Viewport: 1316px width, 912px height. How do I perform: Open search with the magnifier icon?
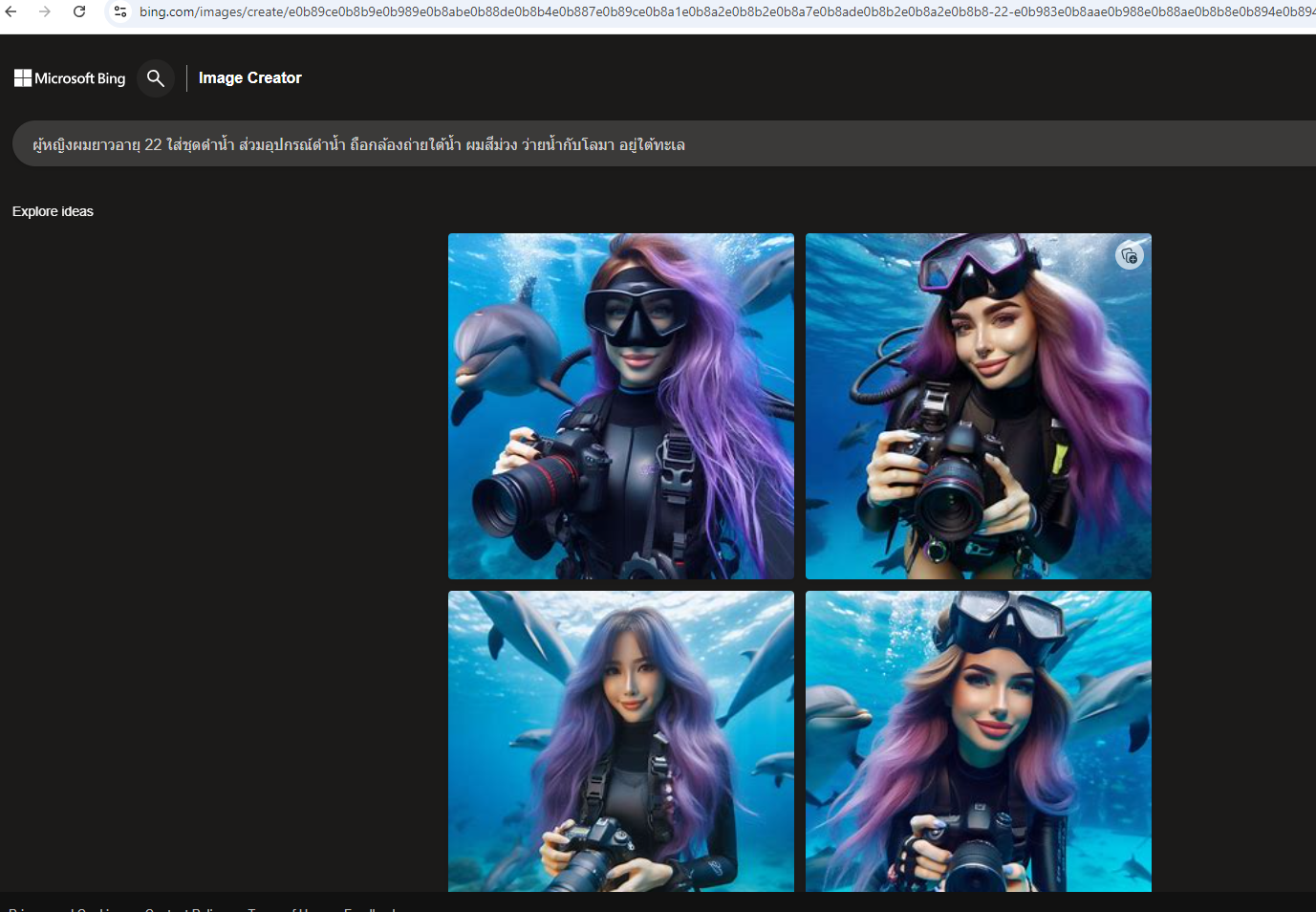[156, 78]
